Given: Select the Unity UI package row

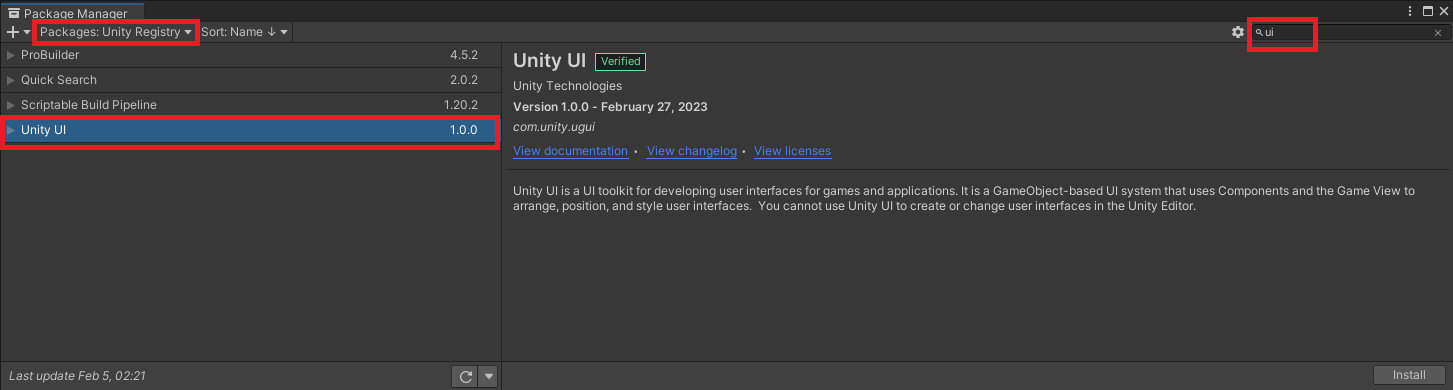Looking at the screenshot, I should tap(250, 130).
